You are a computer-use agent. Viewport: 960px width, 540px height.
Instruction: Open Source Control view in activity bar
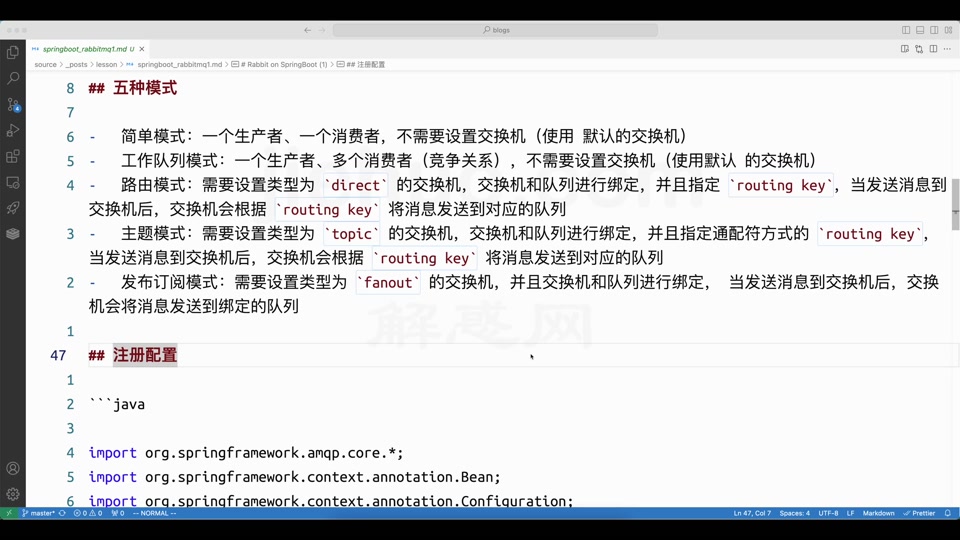[x=13, y=104]
